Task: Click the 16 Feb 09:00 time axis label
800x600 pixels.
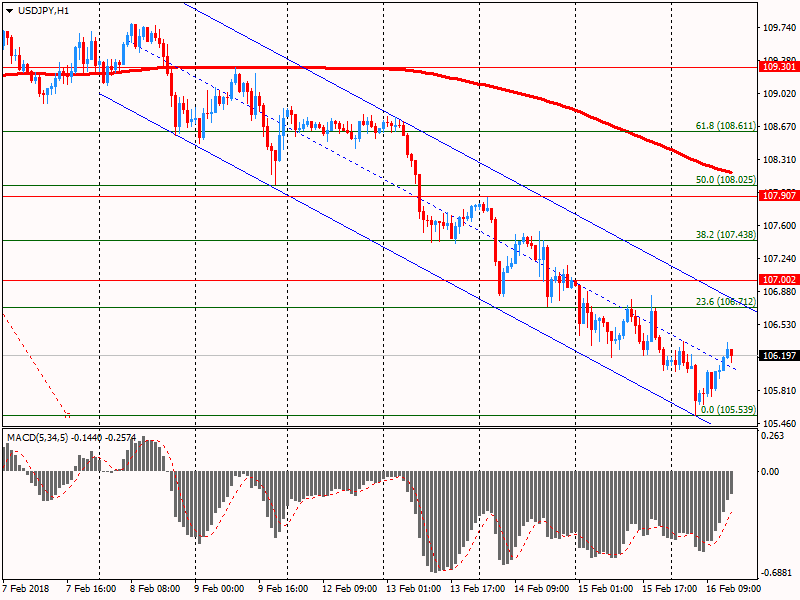Action: [x=733, y=589]
